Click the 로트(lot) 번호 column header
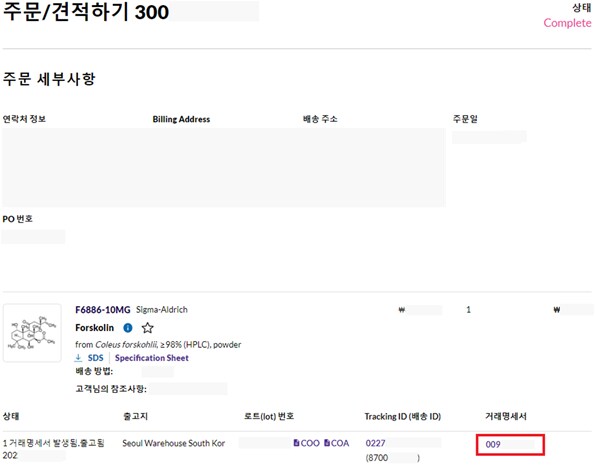Screen dimensions: 598x466 (x=269, y=416)
